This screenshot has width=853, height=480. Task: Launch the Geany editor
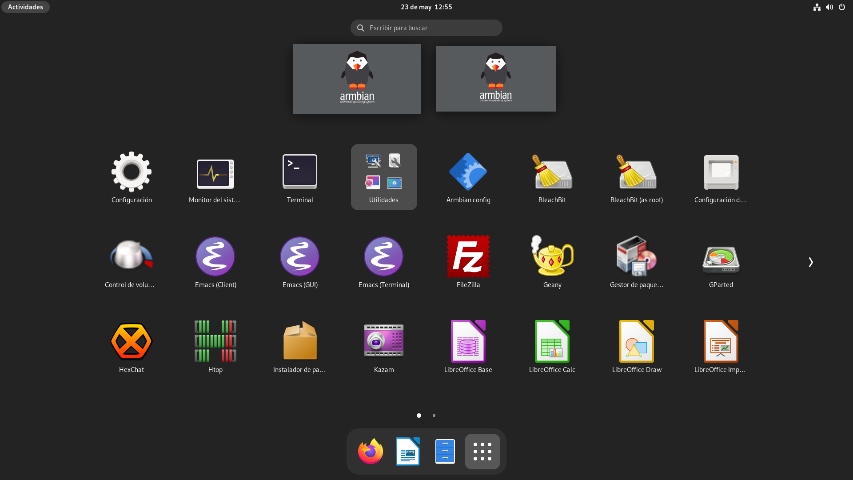click(552, 262)
